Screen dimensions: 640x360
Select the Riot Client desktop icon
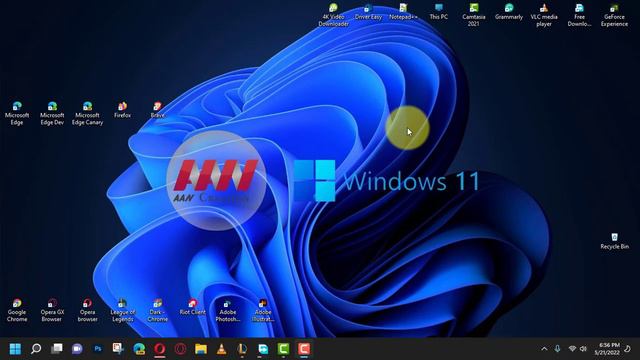point(193,307)
